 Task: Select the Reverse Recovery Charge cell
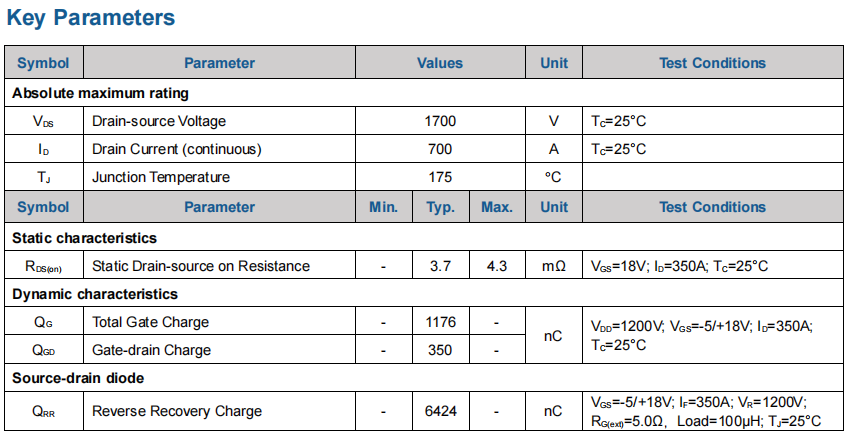(x=177, y=411)
